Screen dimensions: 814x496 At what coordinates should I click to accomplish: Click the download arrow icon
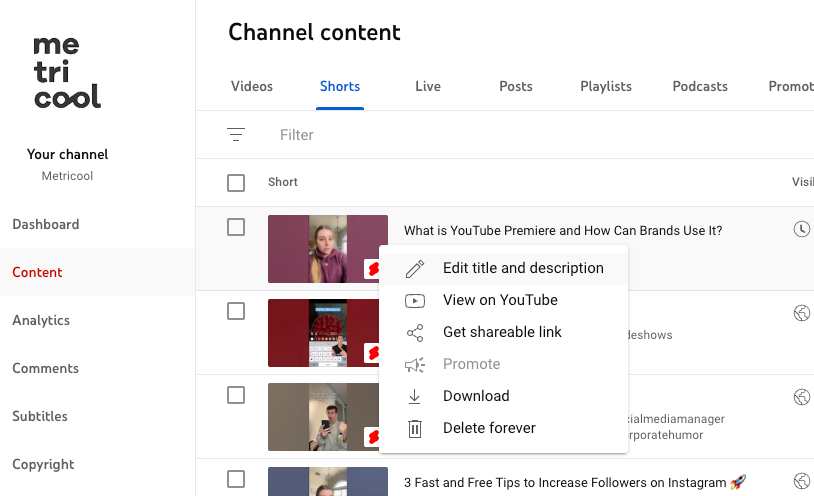click(414, 397)
